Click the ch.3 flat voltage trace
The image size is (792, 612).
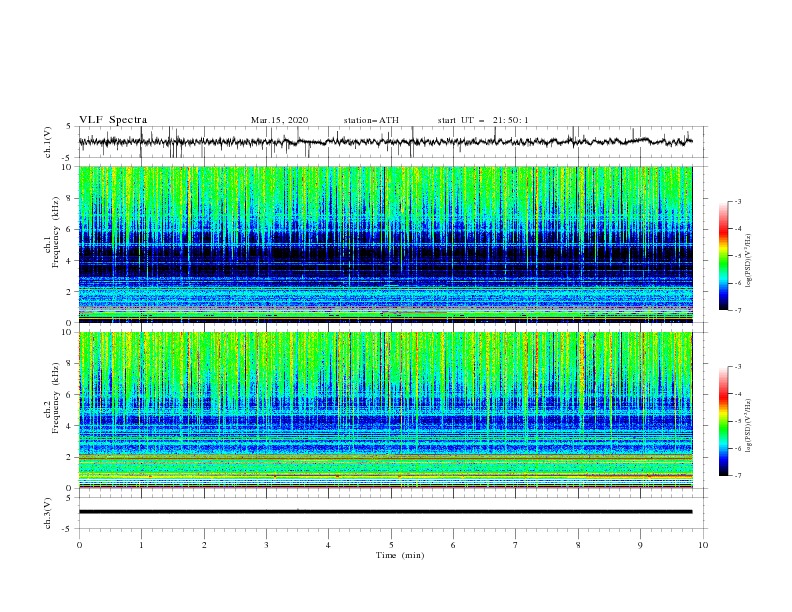[x=385, y=512]
